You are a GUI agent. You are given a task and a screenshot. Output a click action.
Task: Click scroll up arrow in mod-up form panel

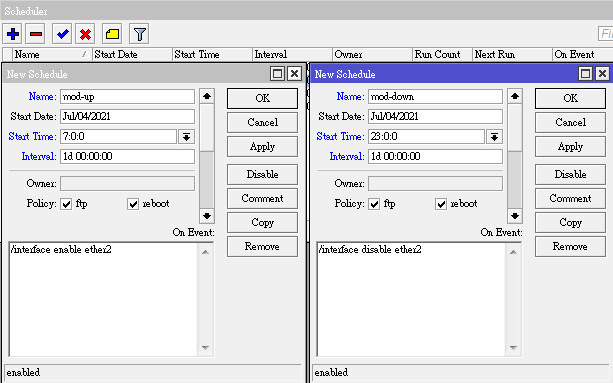coord(207,96)
